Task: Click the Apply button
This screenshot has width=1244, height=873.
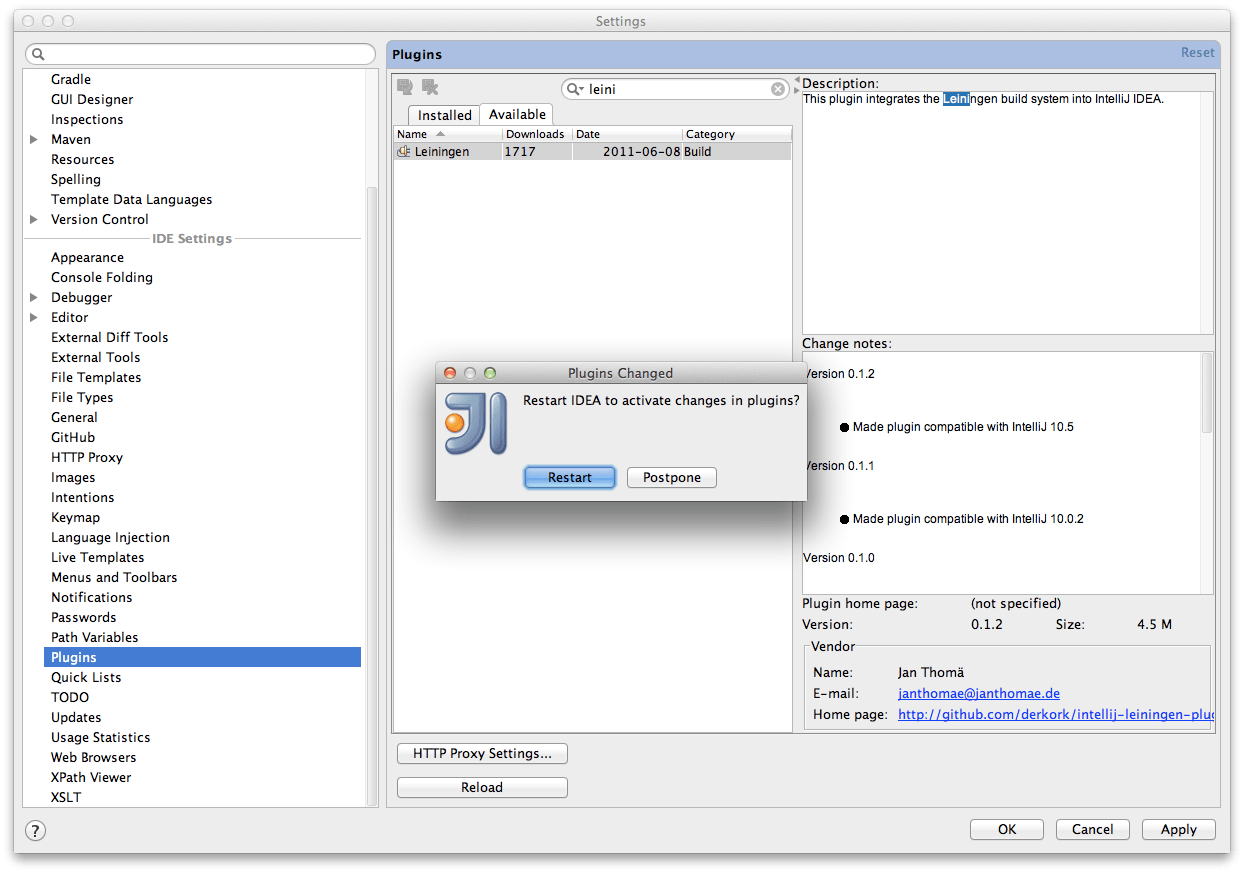Action: pyautogui.click(x=1178, y=829)
